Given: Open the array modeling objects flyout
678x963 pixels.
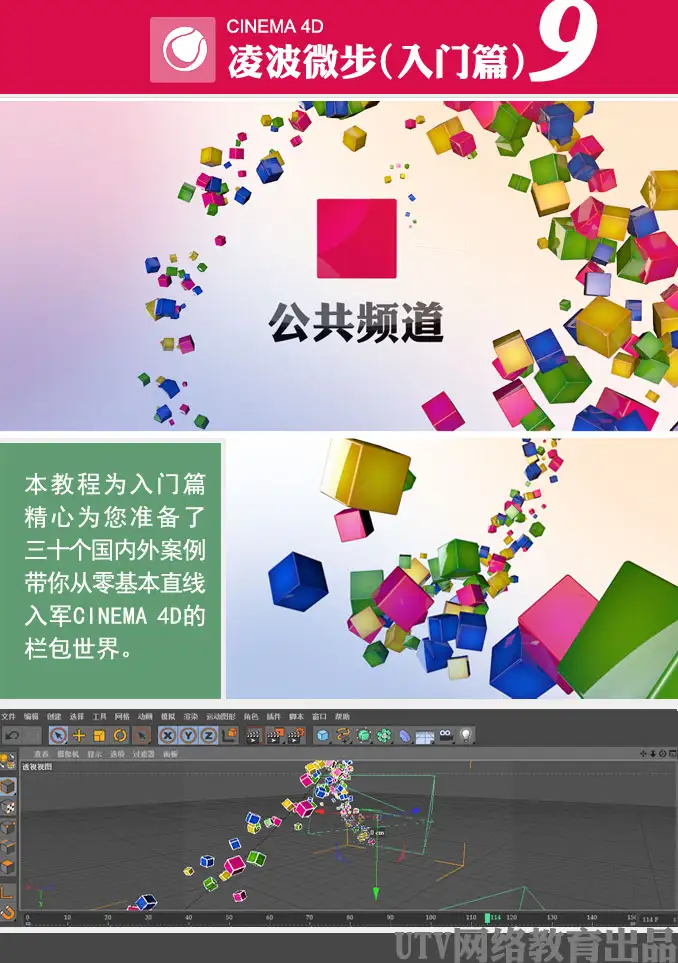Looking at the screenshot, I should pyautogui.click(x=384, y=735).
